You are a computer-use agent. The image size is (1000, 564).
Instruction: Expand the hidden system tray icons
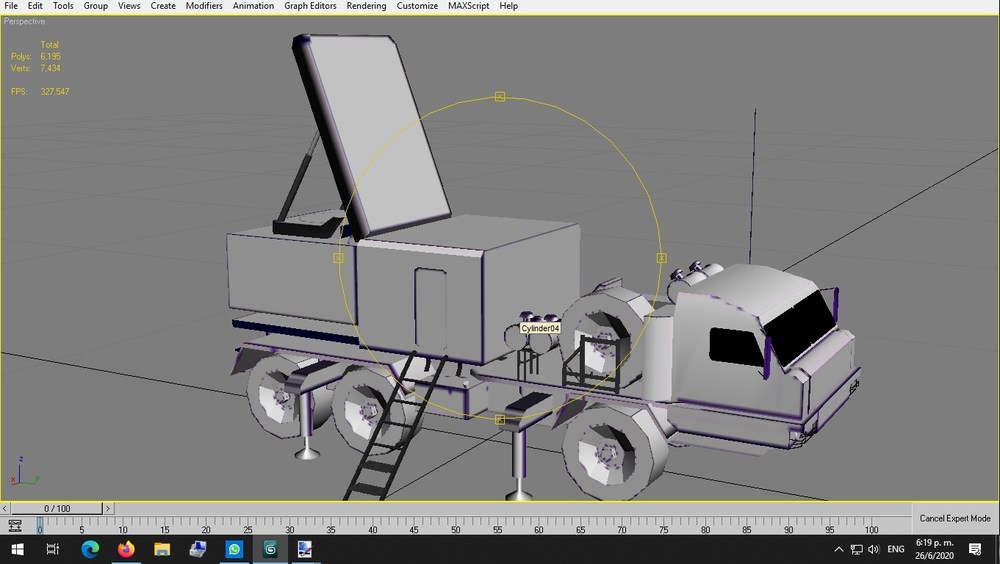tap(839, 549)
